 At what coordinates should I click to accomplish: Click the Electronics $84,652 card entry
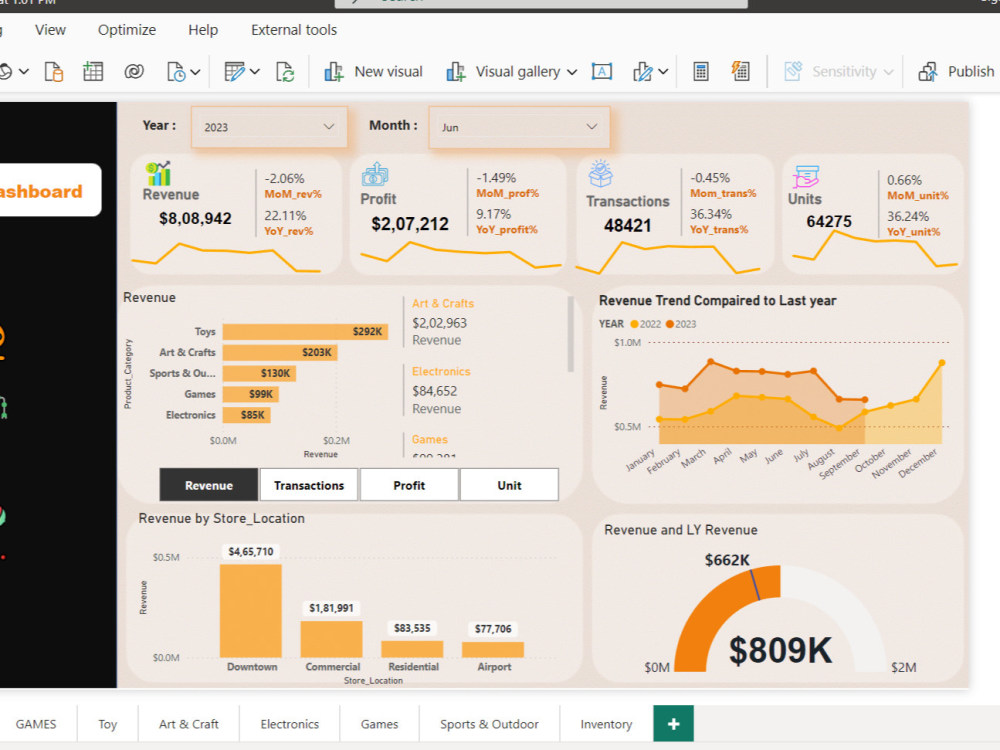441,390
